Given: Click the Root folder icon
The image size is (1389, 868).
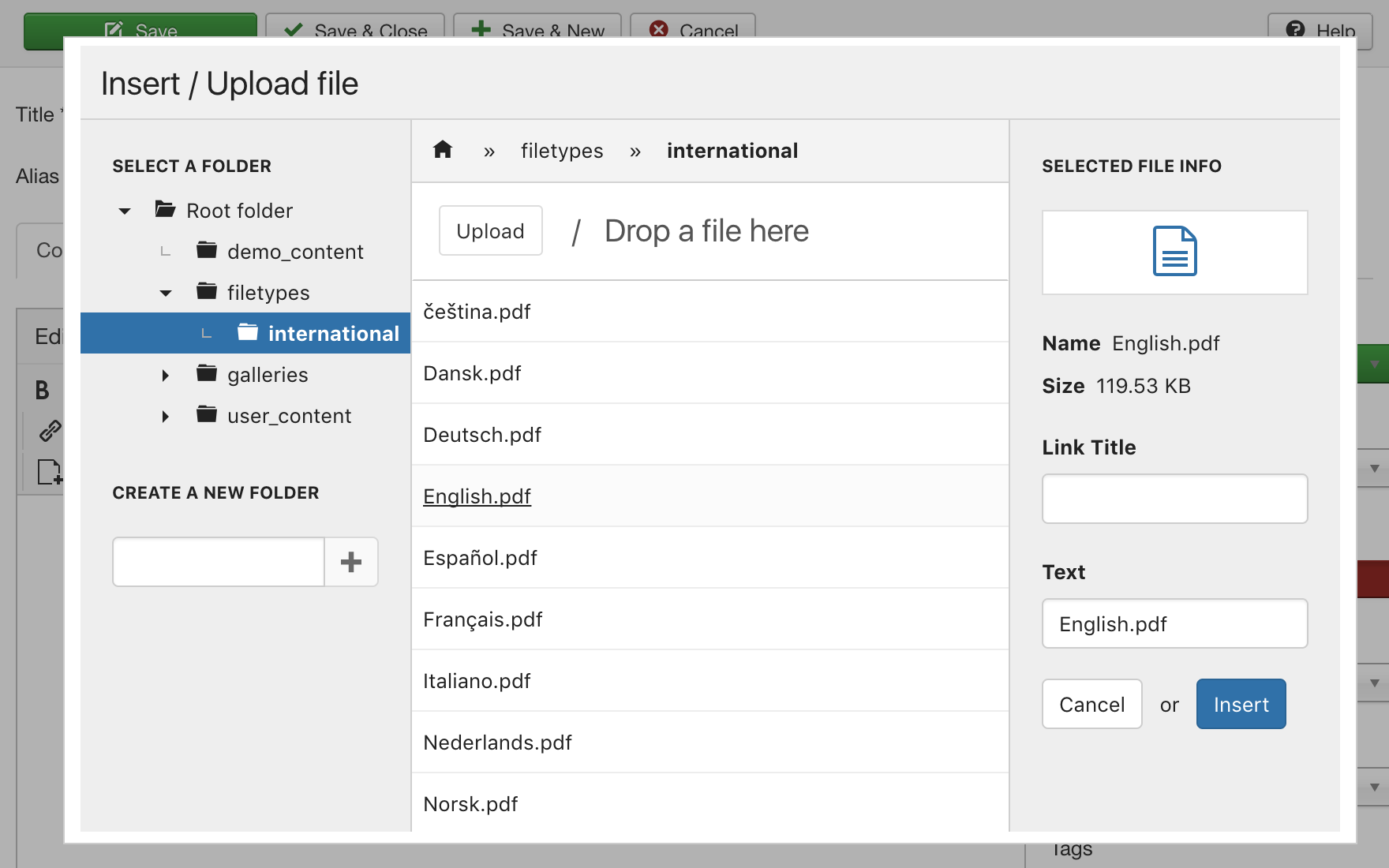Looking at the screenshot, I should coord(166,210).
